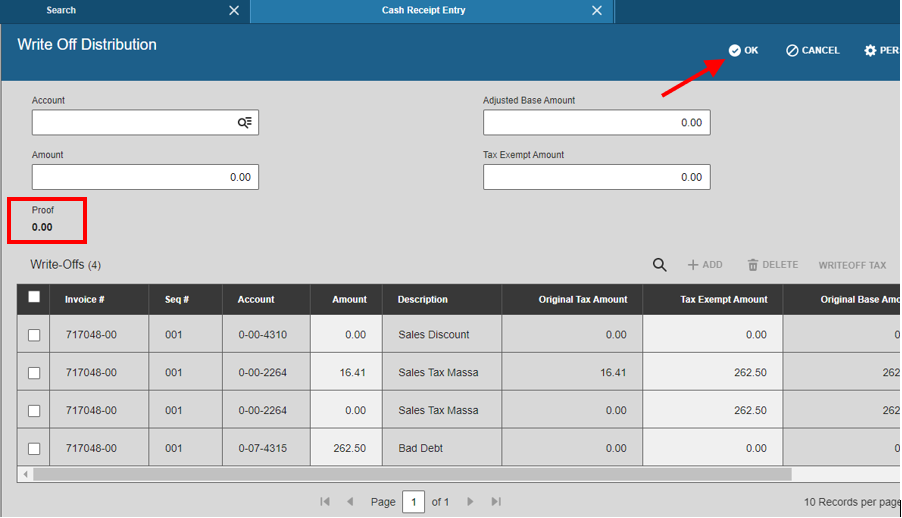Viewport: 902px width, 518px height.
Task: Close the Search tab
Action: pos(234,10)
